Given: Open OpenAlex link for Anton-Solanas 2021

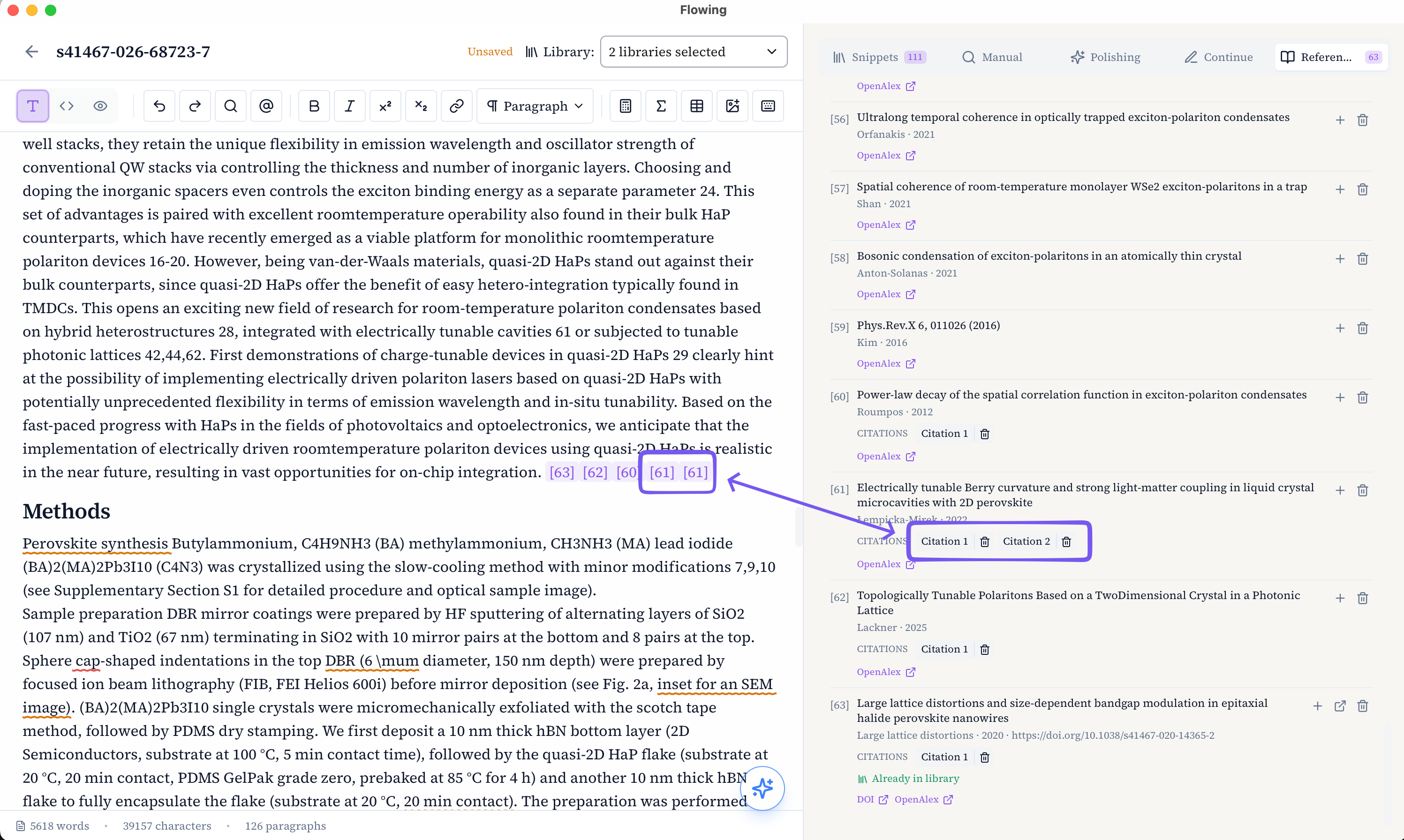Looking at the screenshot, I should coord(886,294).
